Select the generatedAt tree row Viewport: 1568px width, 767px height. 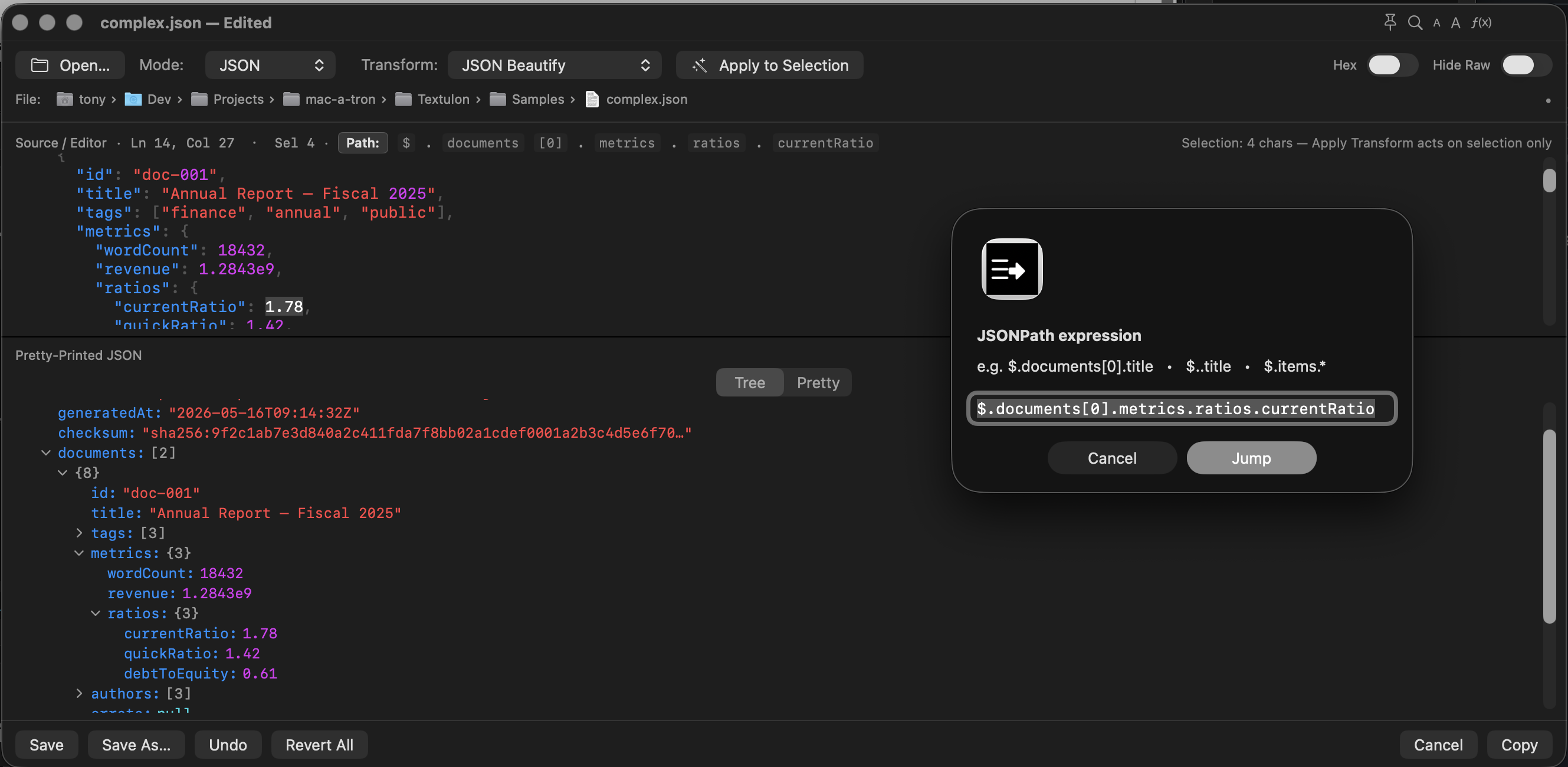click(x=208, y=412)
